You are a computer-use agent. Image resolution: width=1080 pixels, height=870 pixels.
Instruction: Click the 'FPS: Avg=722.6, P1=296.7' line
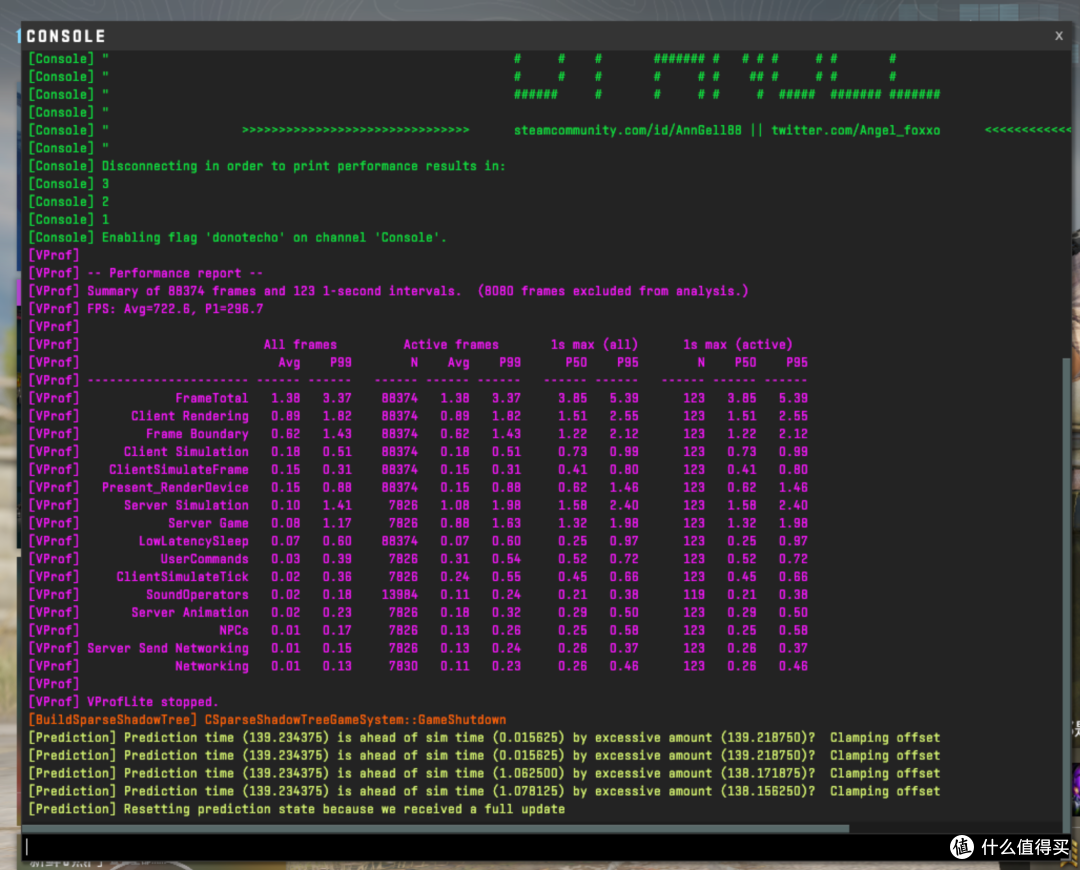145,309
